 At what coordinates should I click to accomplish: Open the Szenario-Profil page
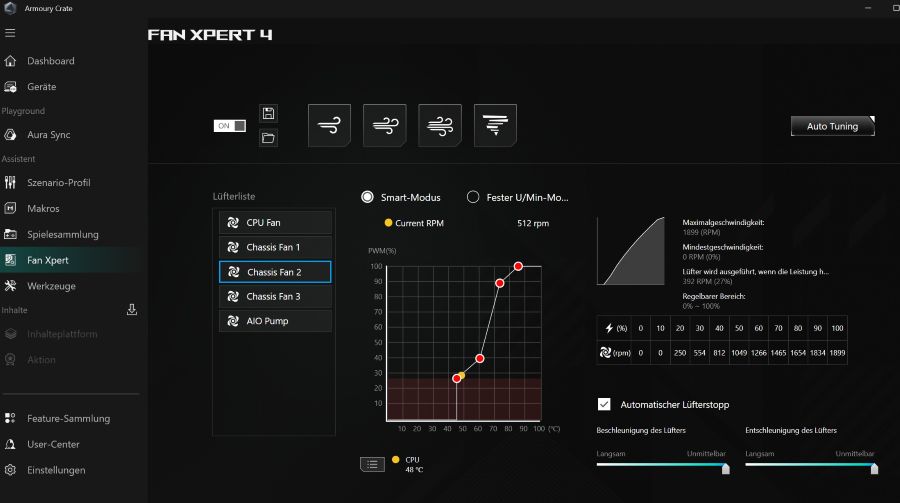58,183
